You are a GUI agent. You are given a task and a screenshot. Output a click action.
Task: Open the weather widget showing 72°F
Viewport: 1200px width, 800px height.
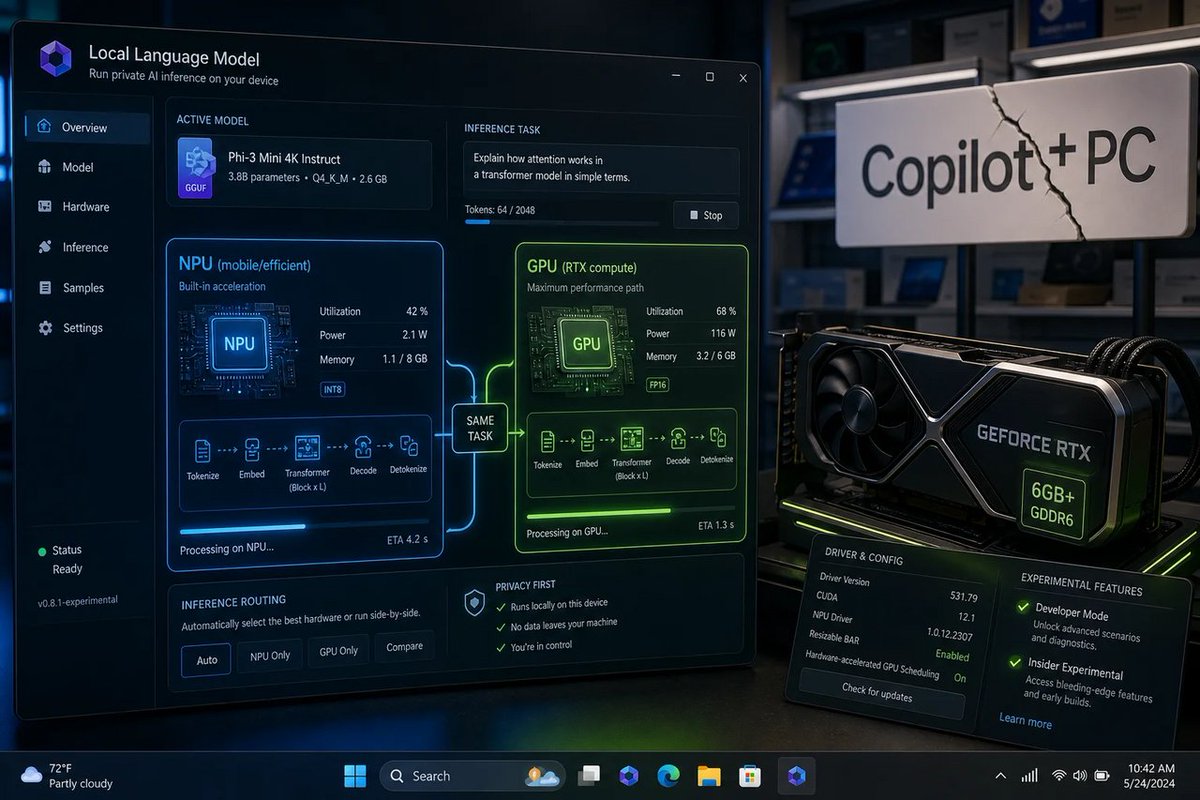coord(67,775)
